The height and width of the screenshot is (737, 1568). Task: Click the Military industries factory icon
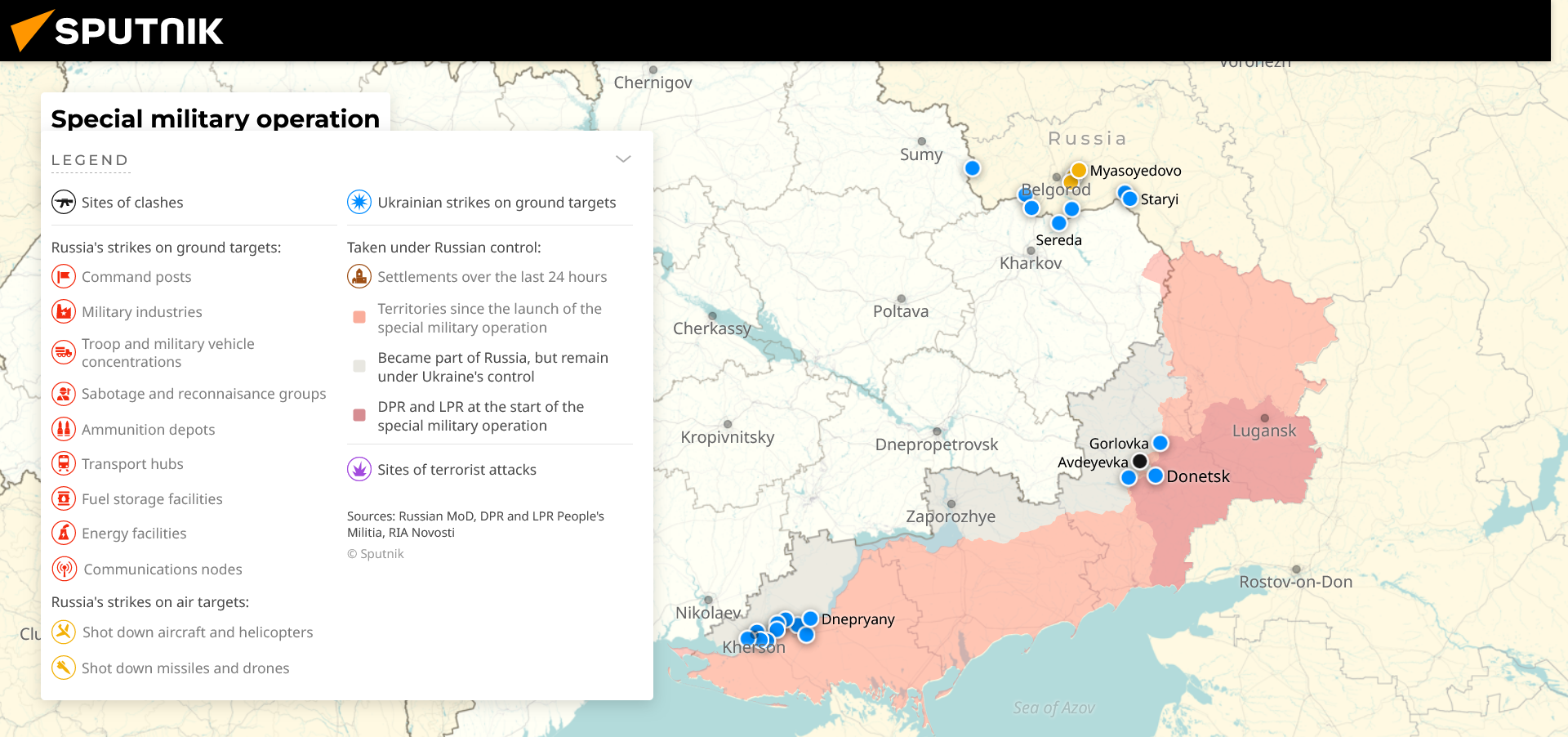point(64,311)
